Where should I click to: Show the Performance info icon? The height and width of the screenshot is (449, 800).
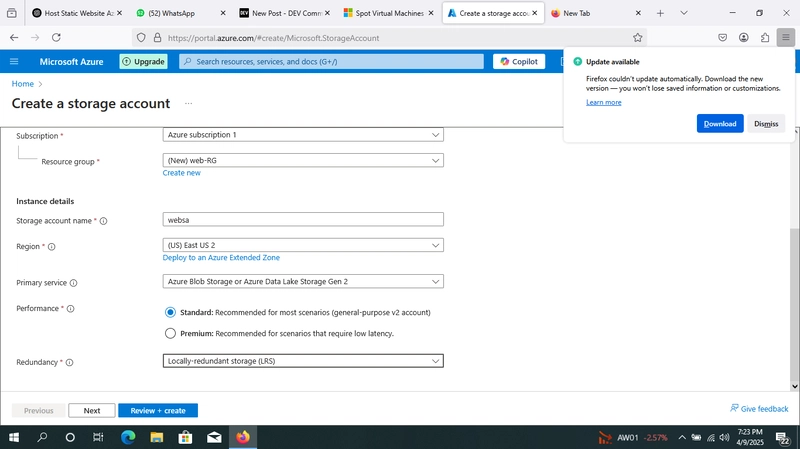click(x=70, y=309)
